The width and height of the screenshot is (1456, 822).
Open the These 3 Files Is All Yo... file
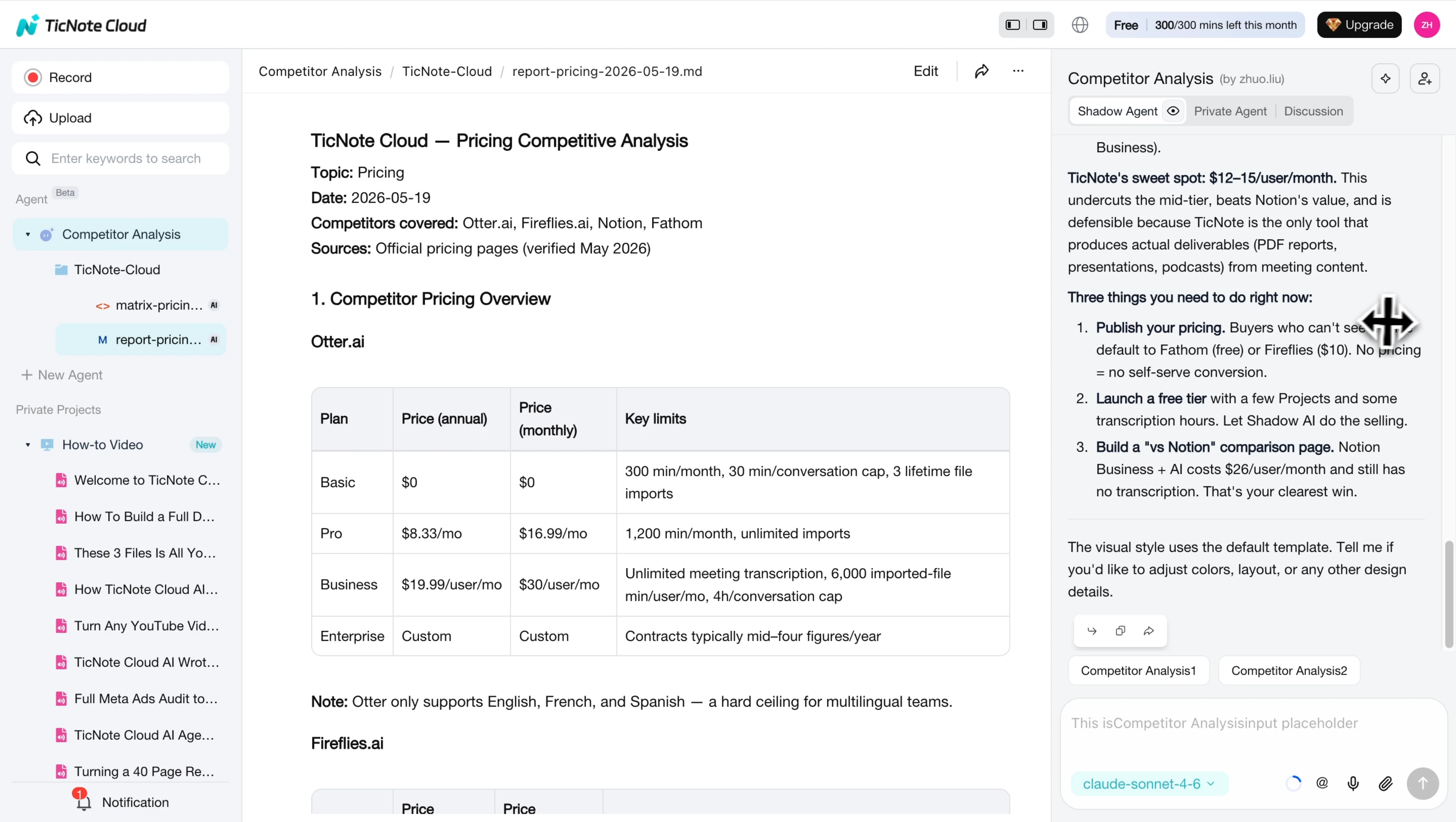(x=139, y=553)
